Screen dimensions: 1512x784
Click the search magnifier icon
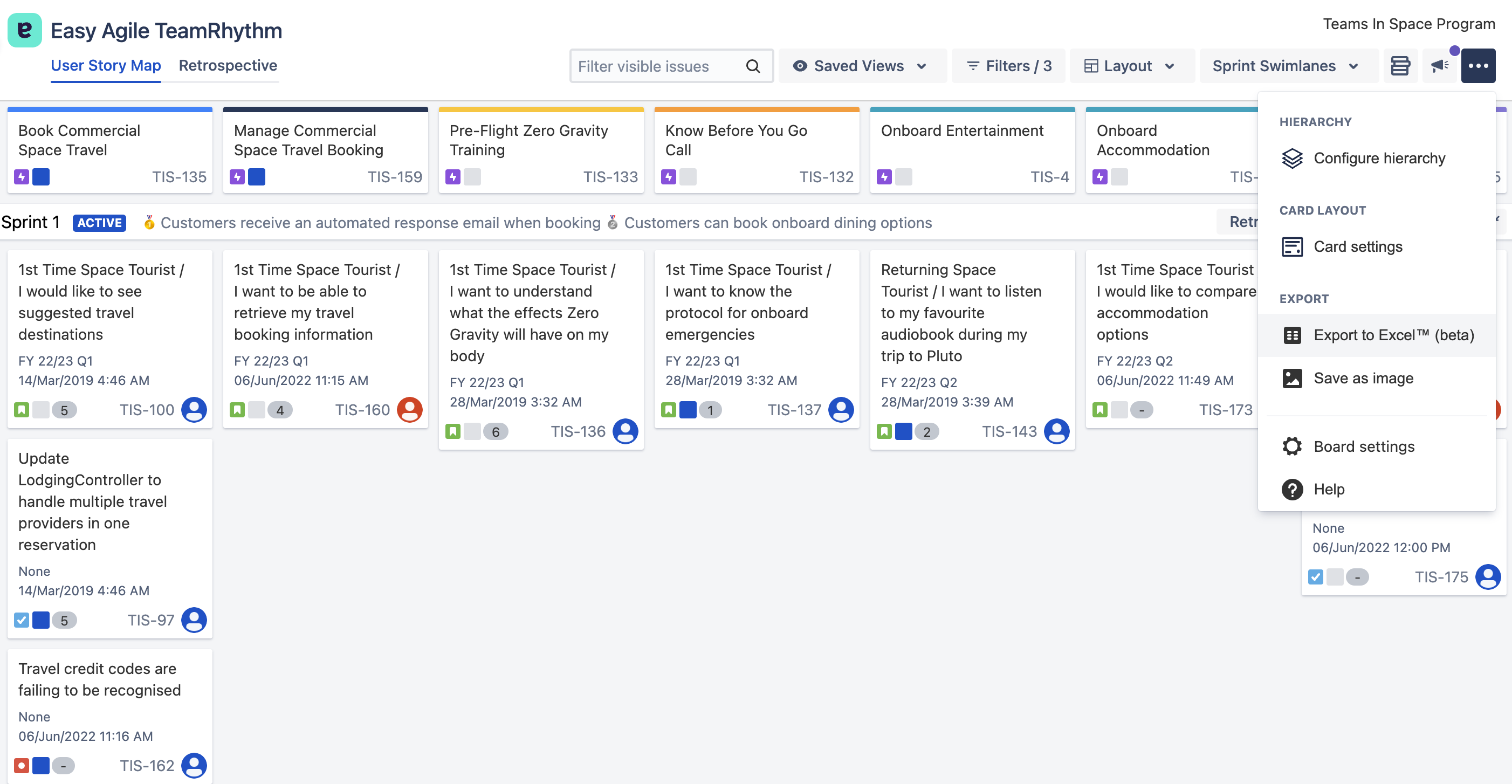pyautogui.click(x=752, y=66)
